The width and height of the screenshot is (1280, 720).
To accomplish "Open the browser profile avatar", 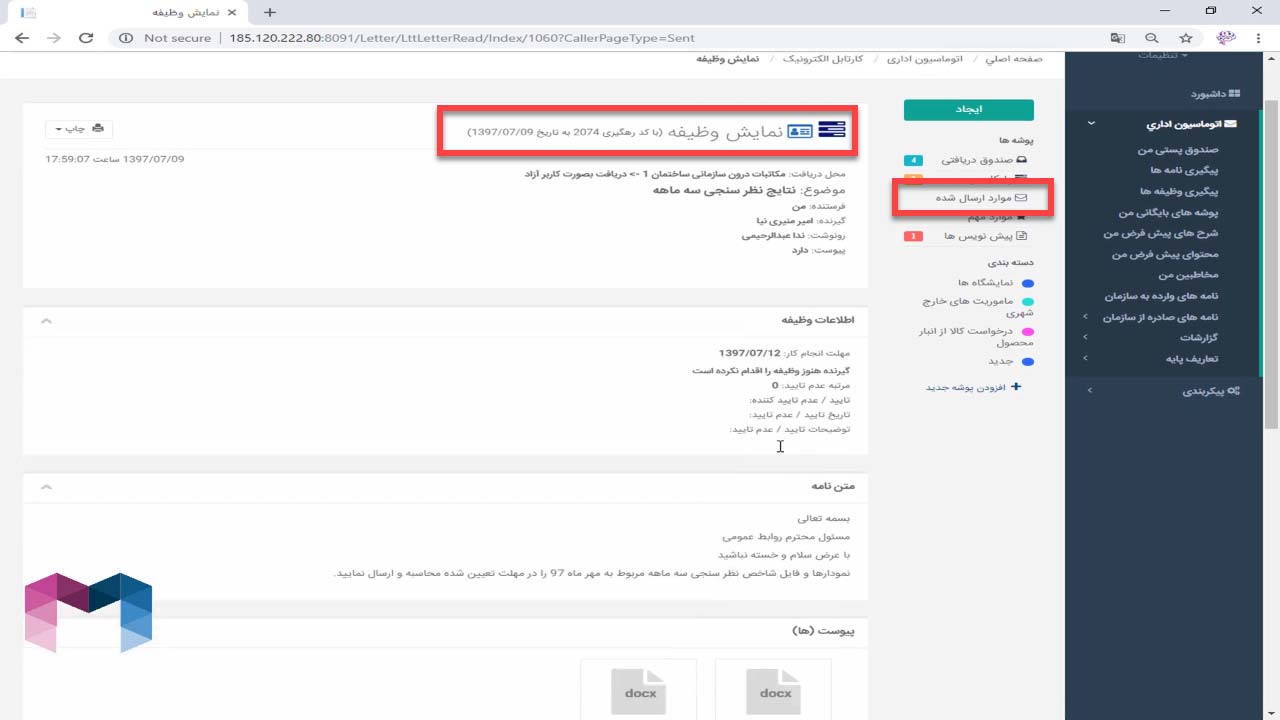I will 1226,38.
